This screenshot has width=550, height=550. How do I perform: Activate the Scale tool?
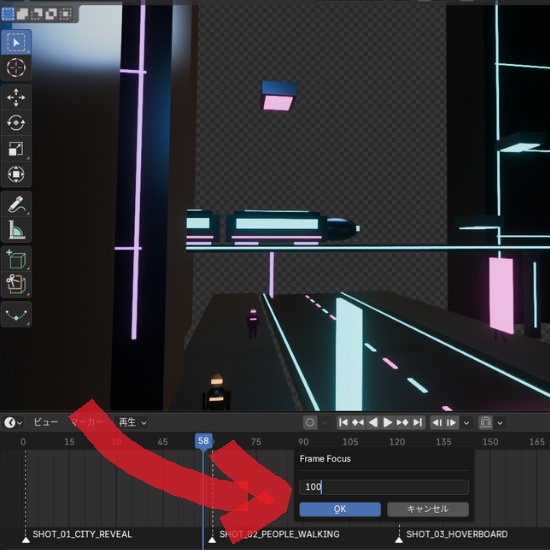[16, 148]
